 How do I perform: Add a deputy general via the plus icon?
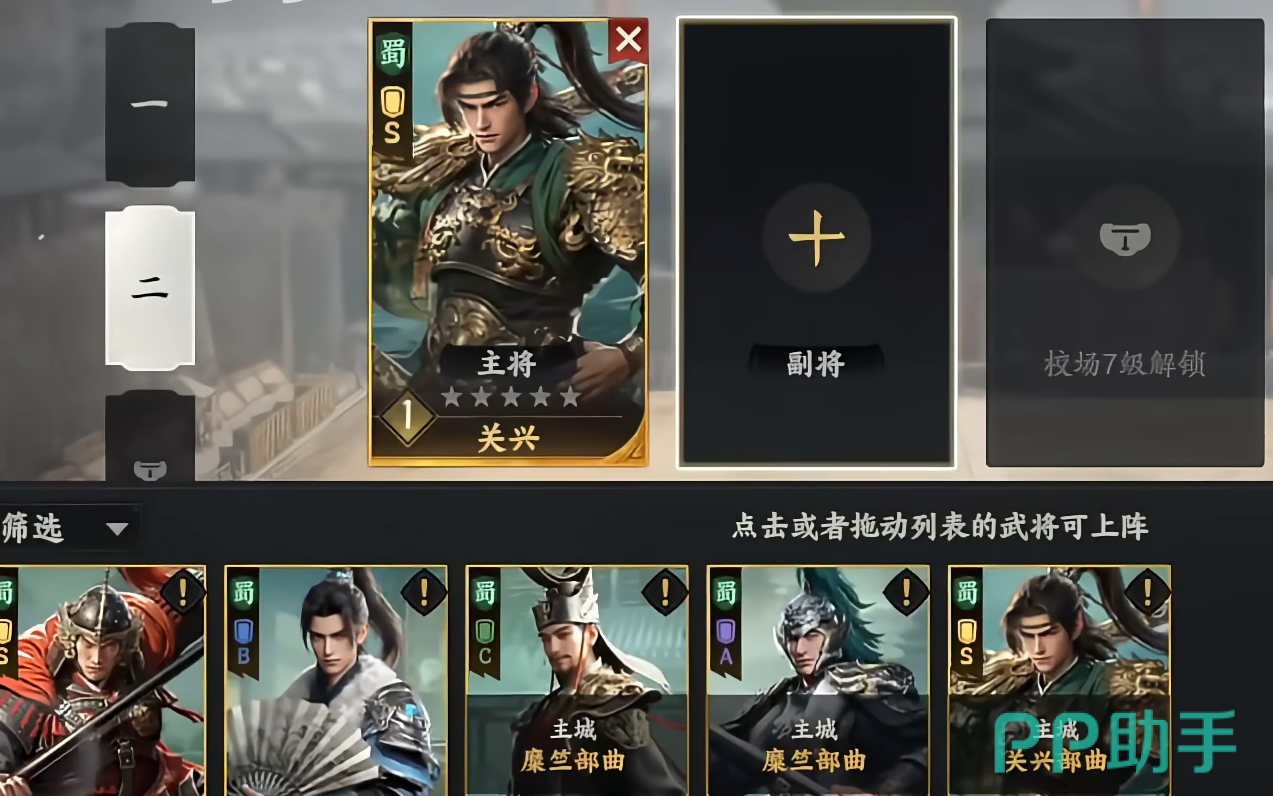[x=816, y=239]
